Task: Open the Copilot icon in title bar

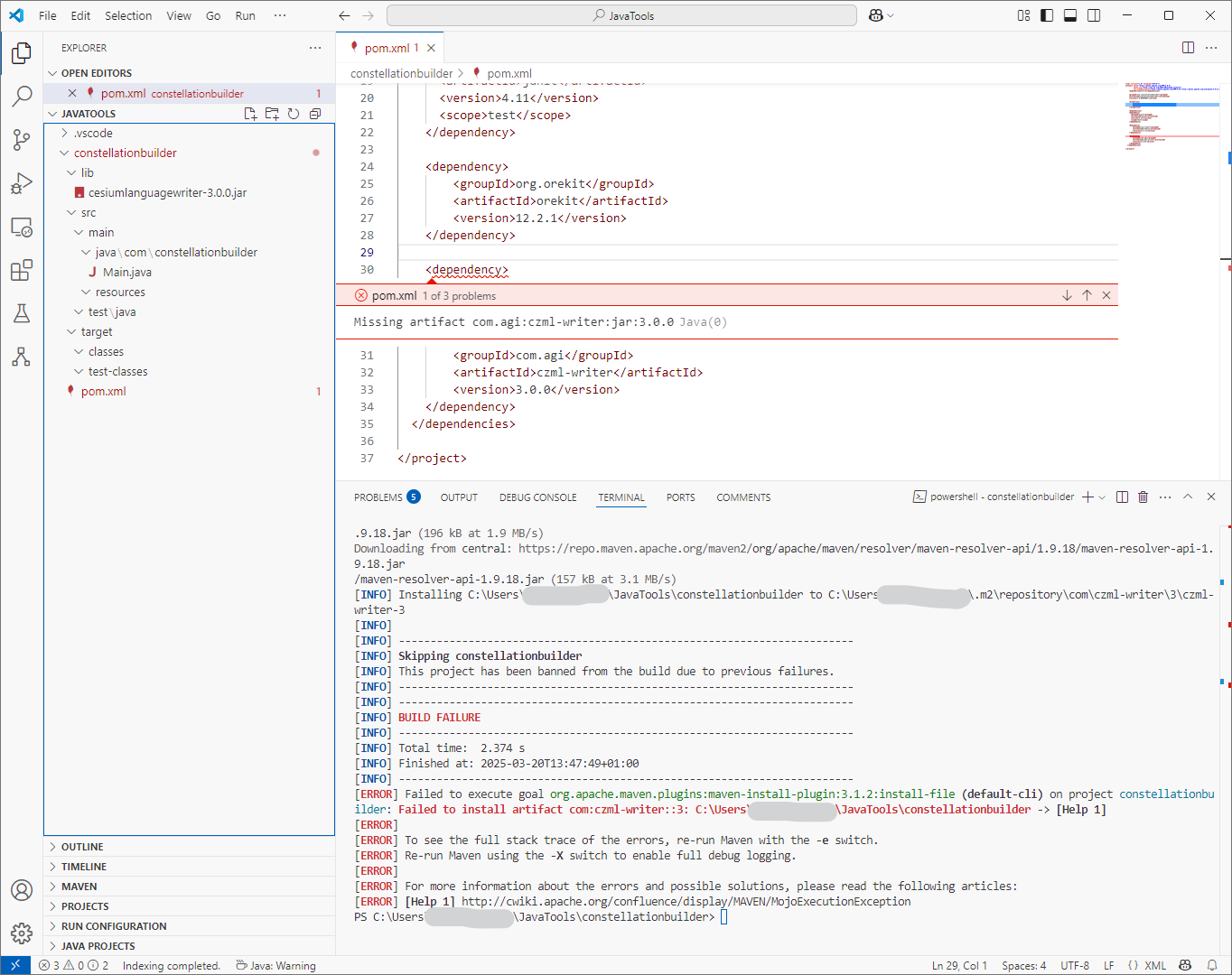Action: (875, 15)
